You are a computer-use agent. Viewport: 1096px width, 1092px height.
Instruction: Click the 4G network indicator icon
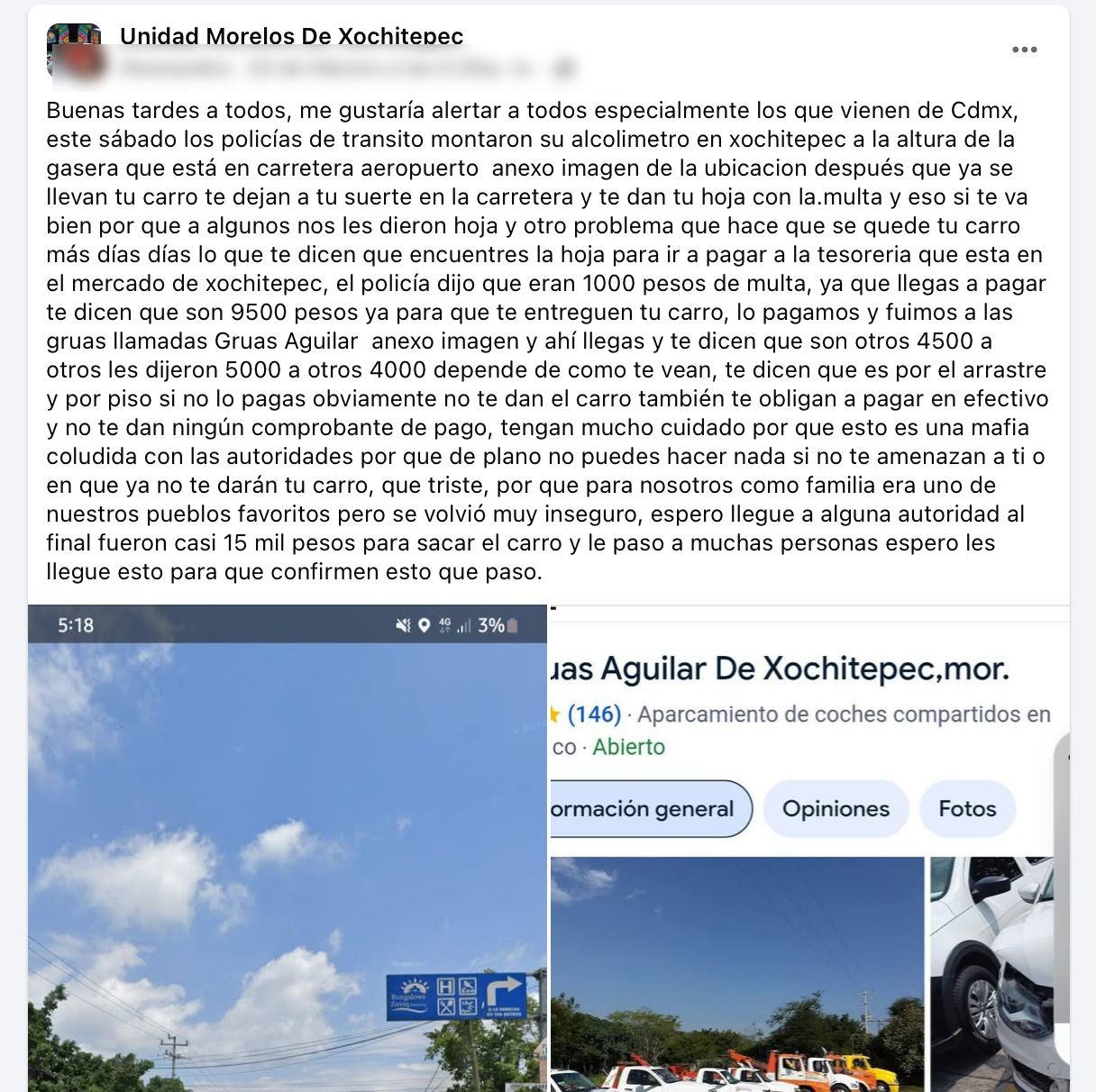coord(444,624)
